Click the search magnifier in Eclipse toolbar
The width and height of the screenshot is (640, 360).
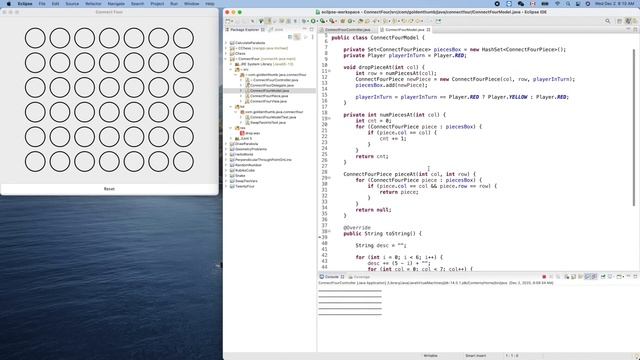[607, 21]
